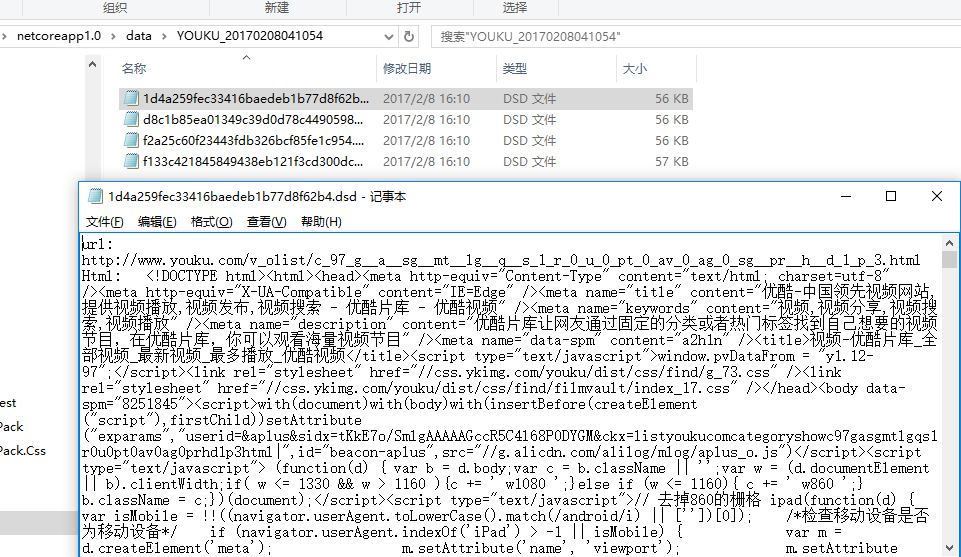The width and height of the screenshot is (961, 557).
Task: Open the 文件(F) menu in Notepad
Action: 104,222
